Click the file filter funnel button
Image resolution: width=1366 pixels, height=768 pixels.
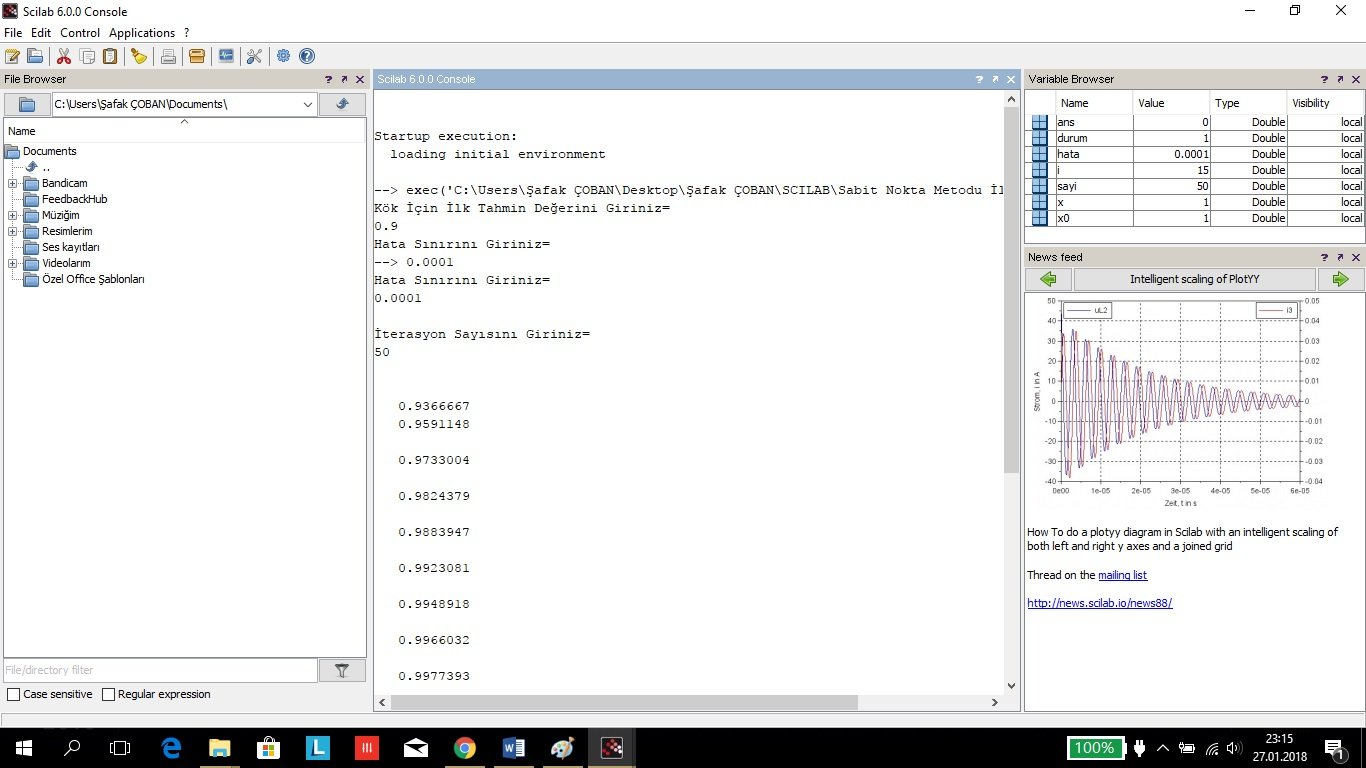[x=342, y=670]
